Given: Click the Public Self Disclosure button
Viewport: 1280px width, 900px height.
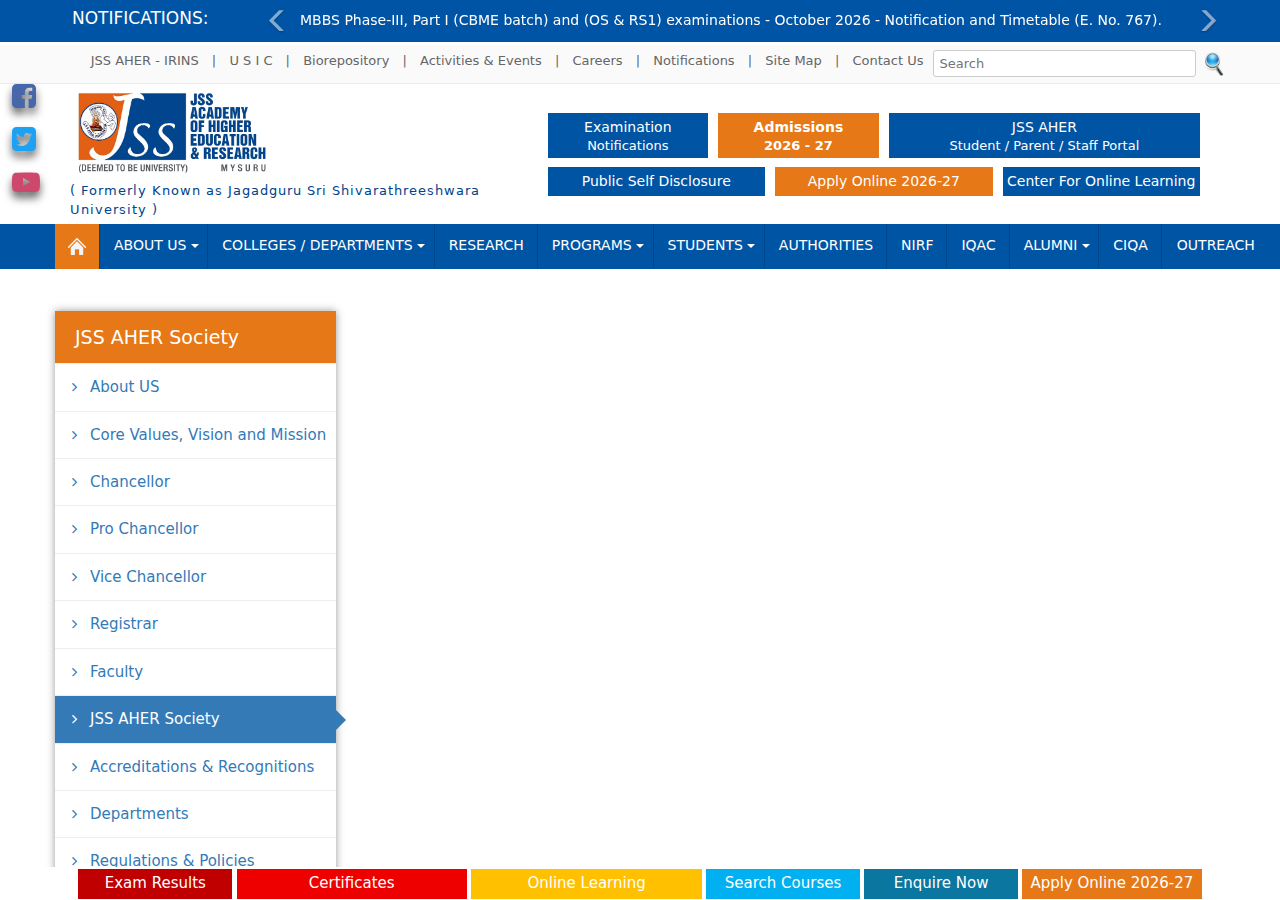Looking at the screenshot, I should [656, 182].
